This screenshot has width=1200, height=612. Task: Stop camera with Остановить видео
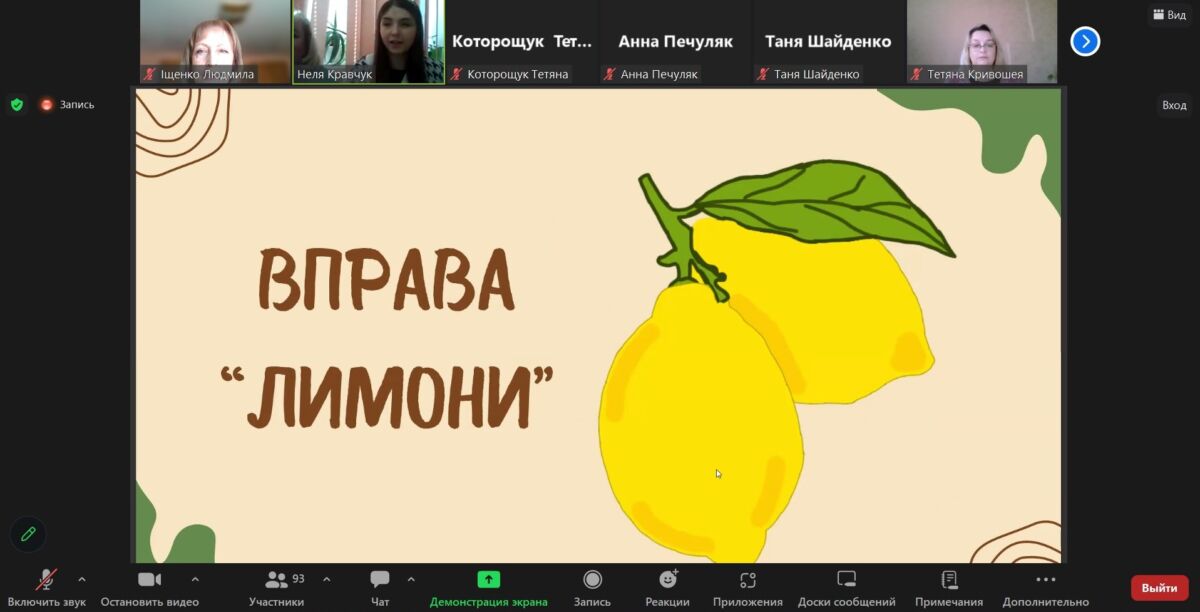pyautogui.click(x=150, y=588)
